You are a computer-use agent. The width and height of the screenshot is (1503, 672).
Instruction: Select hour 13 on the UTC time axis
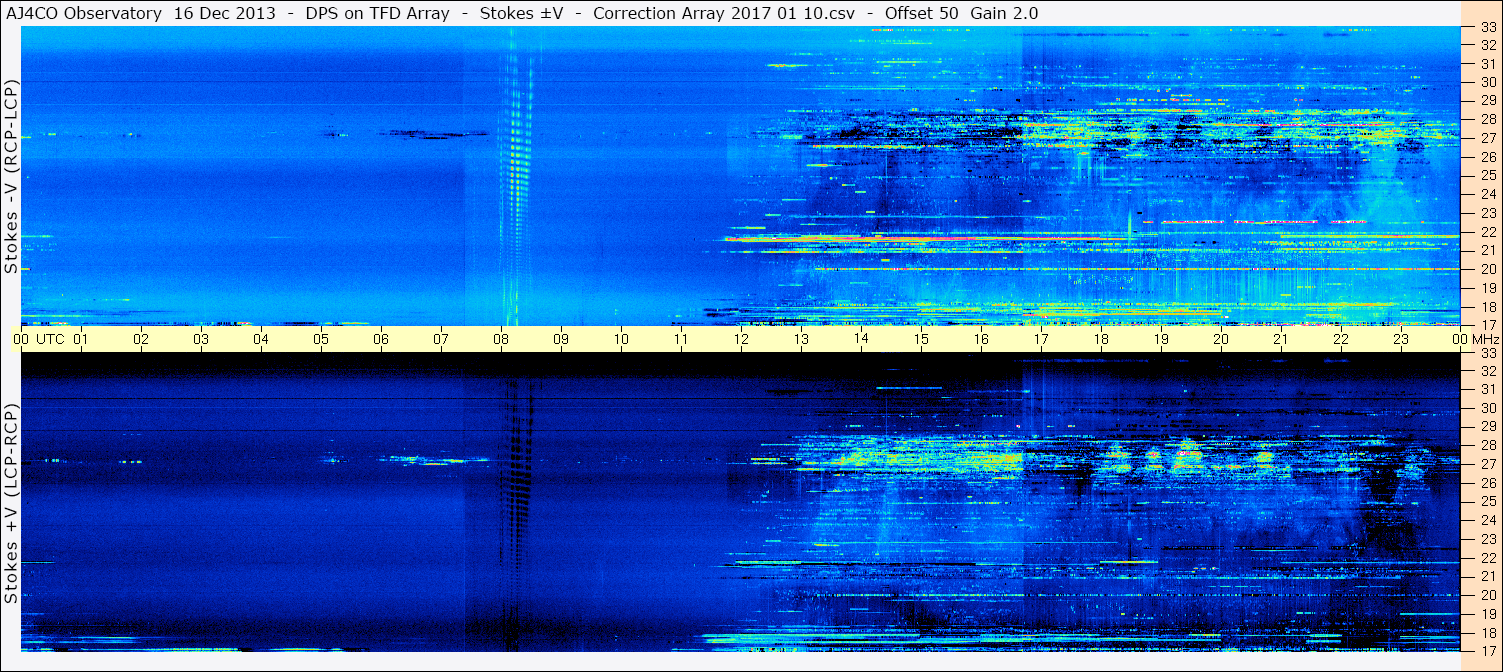tap(801, 339)
